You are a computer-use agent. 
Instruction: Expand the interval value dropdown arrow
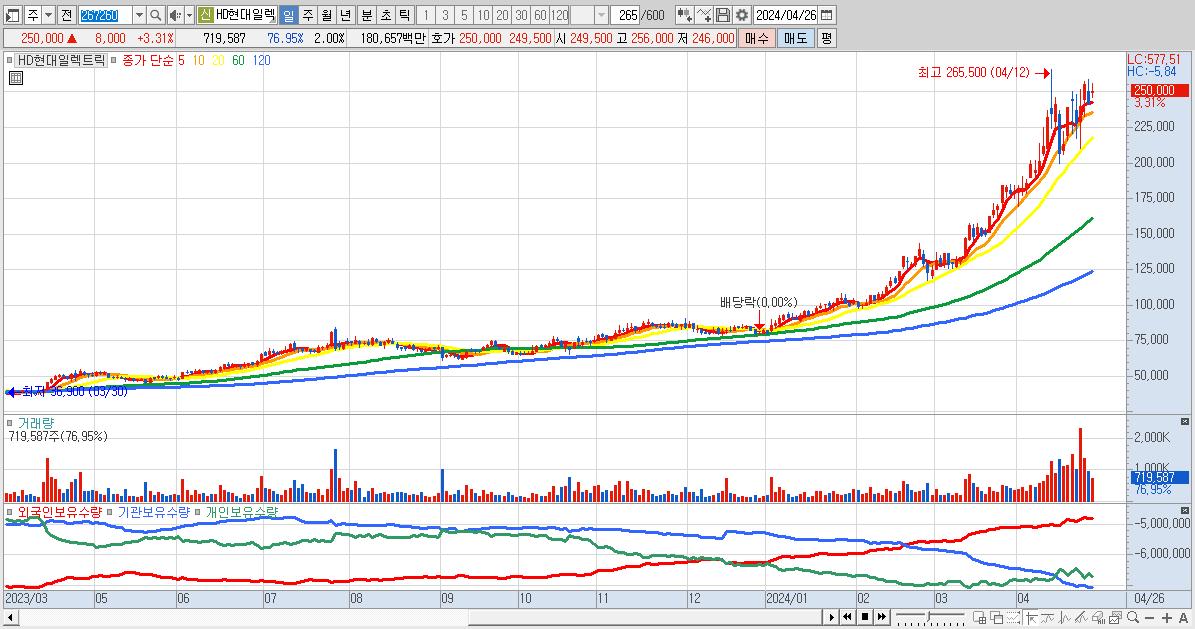[601, 15]
